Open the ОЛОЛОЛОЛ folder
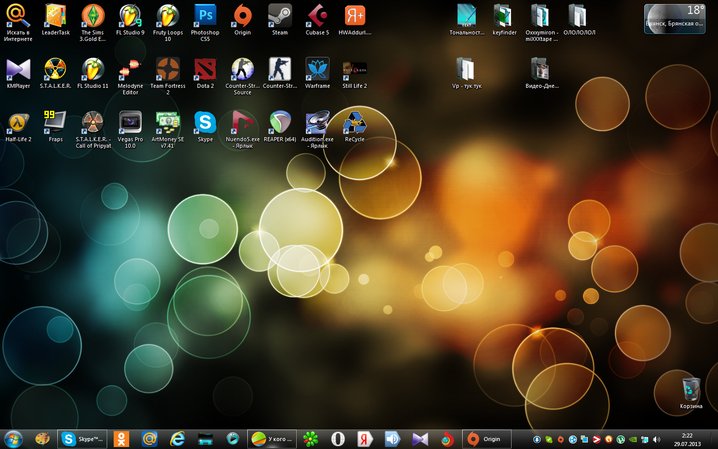Screen dimensions: 718x449 (x=579, y=20)
